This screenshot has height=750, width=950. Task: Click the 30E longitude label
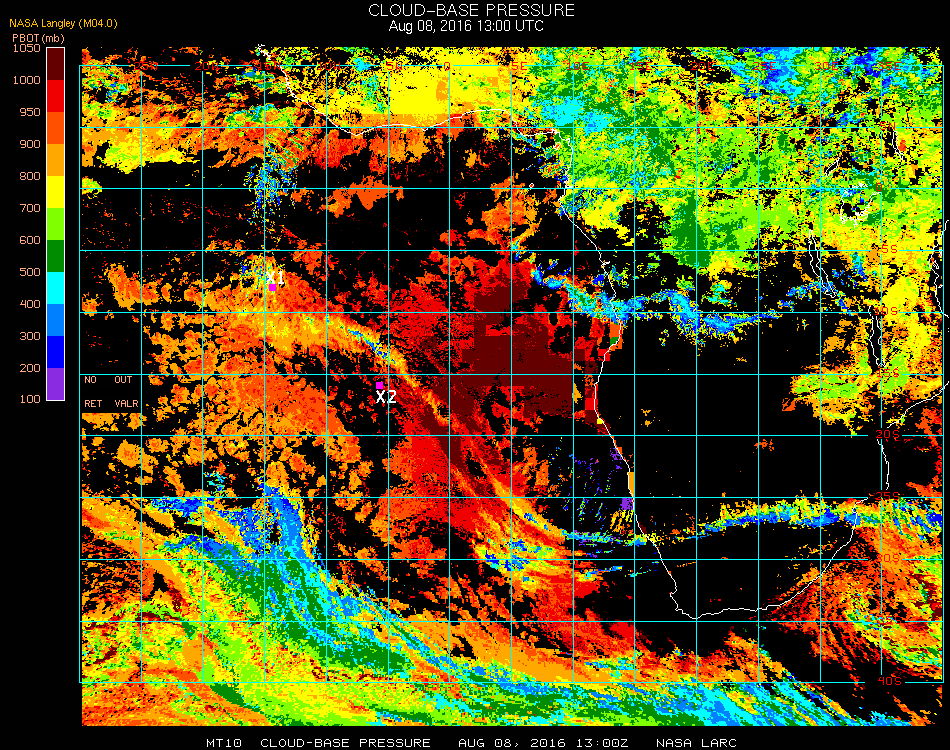[826, 66]
